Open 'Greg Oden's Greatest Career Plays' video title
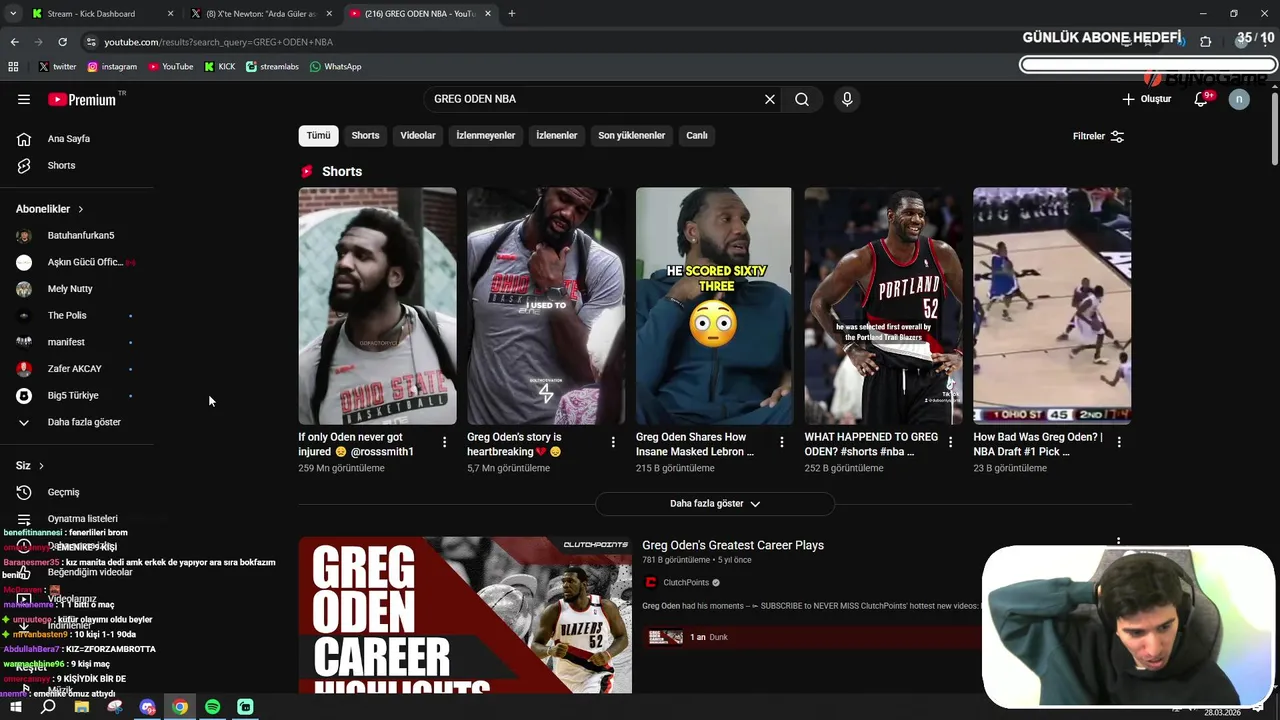This screenshot has height=720, width=1280. [733, 545]
